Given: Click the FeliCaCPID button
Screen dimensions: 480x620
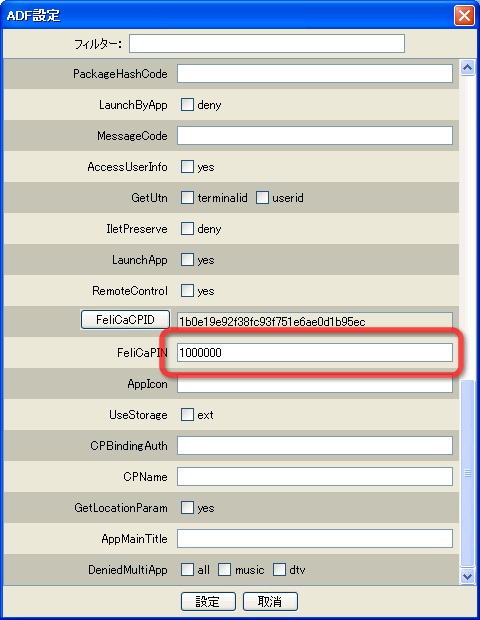Looking at the screenshot, I should click(125, 319).
